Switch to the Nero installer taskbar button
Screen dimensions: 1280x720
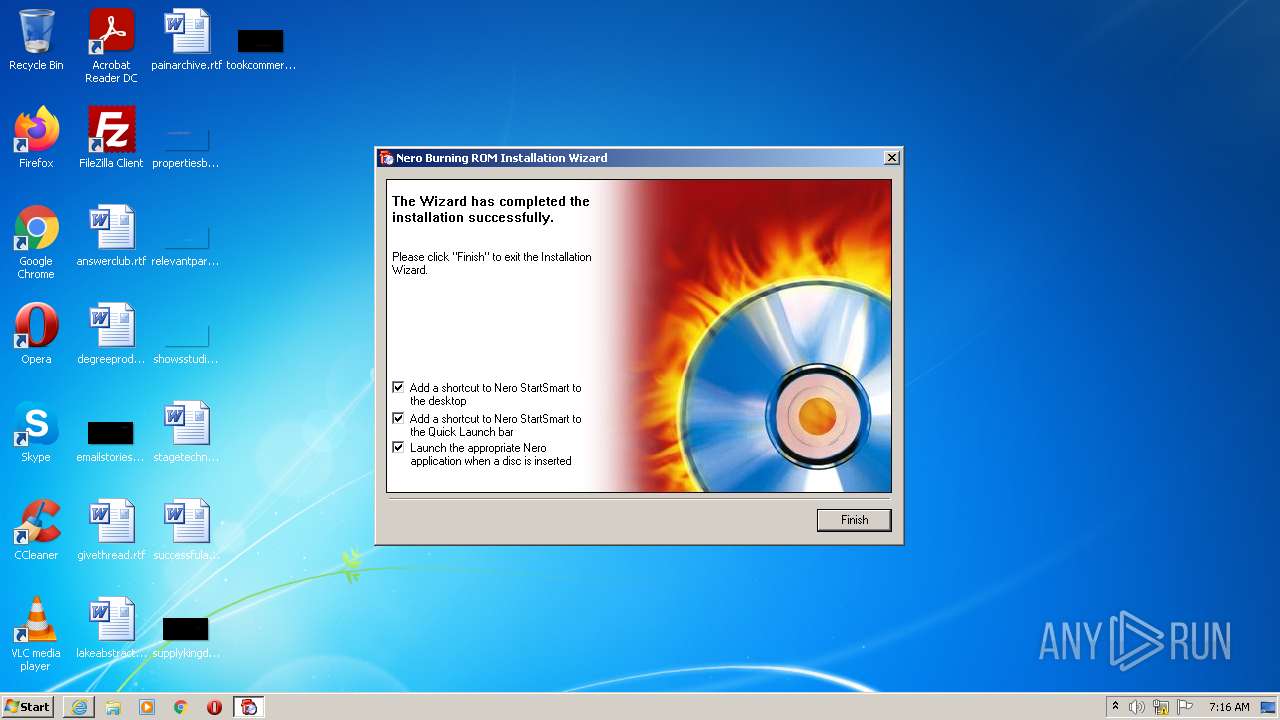[248, 707]
